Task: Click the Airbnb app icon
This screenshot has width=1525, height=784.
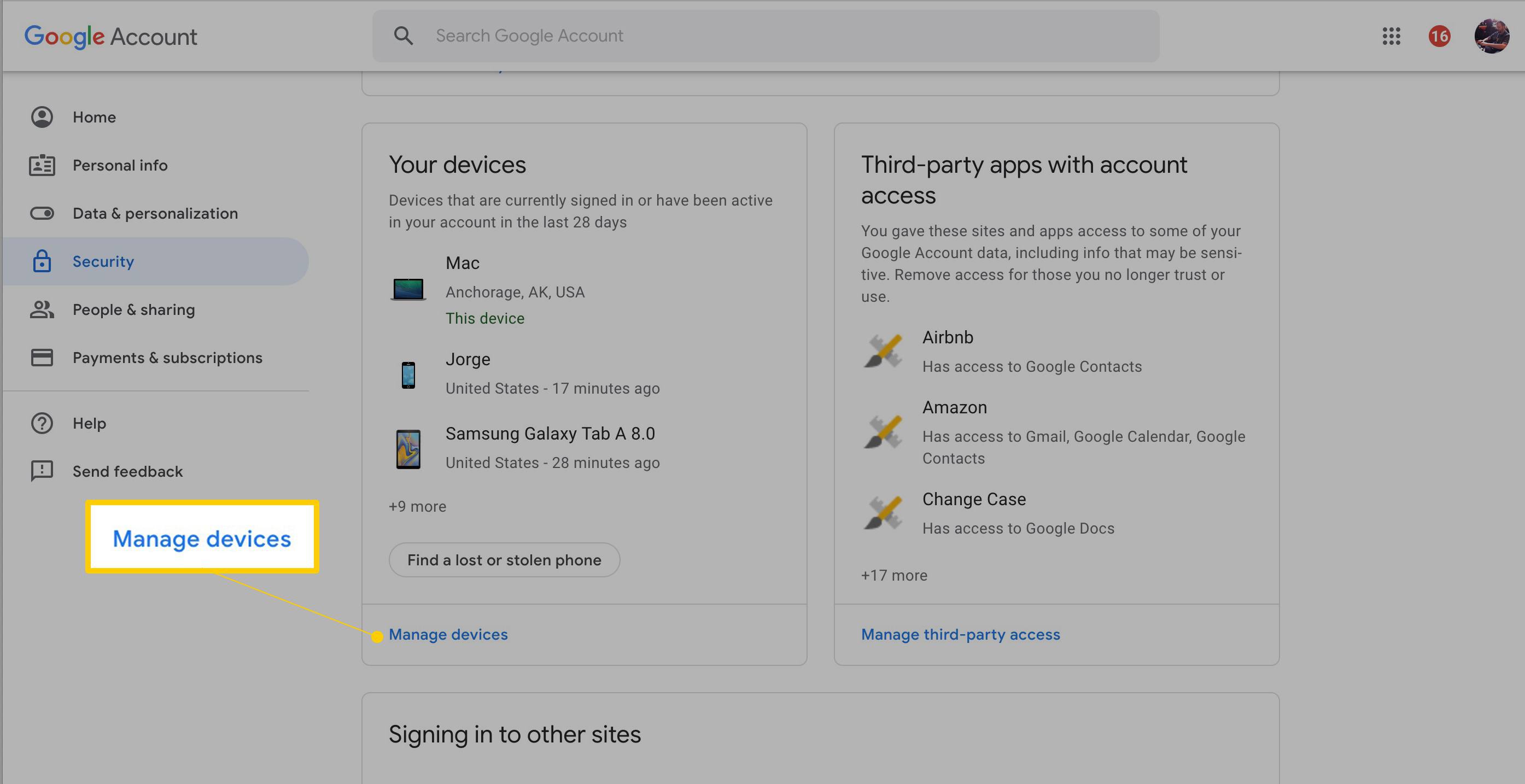Action: pos(883,351)
